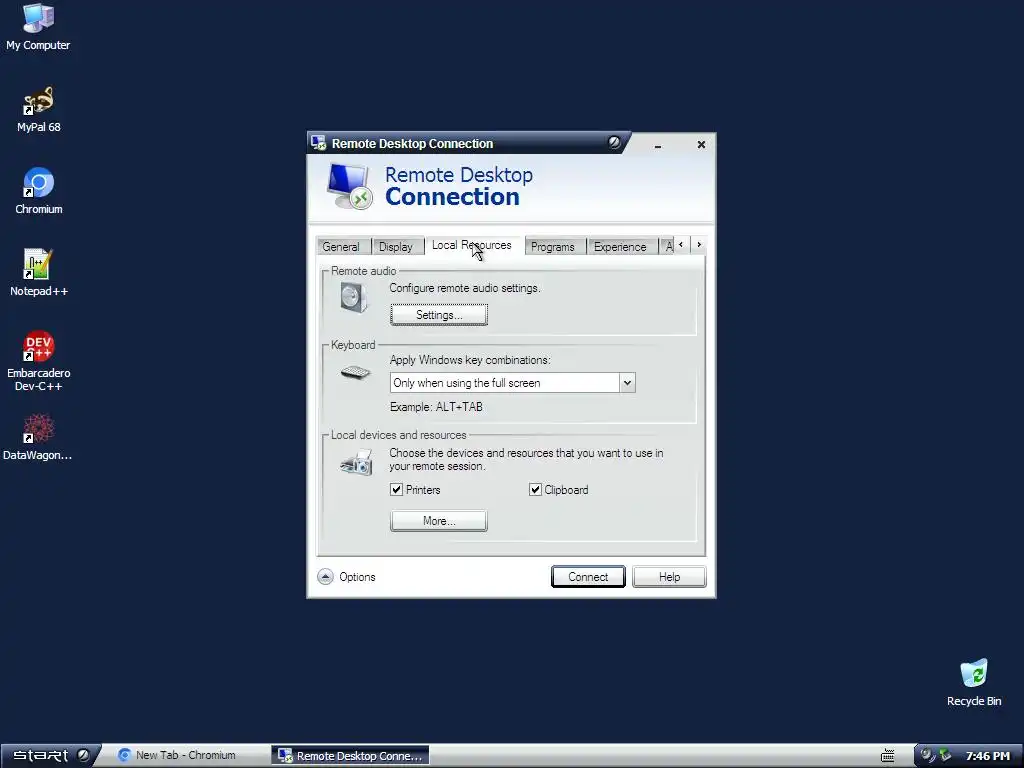Screen dimensions: 1024x768
Task: Click the Help button
Action: coord(669,577)
